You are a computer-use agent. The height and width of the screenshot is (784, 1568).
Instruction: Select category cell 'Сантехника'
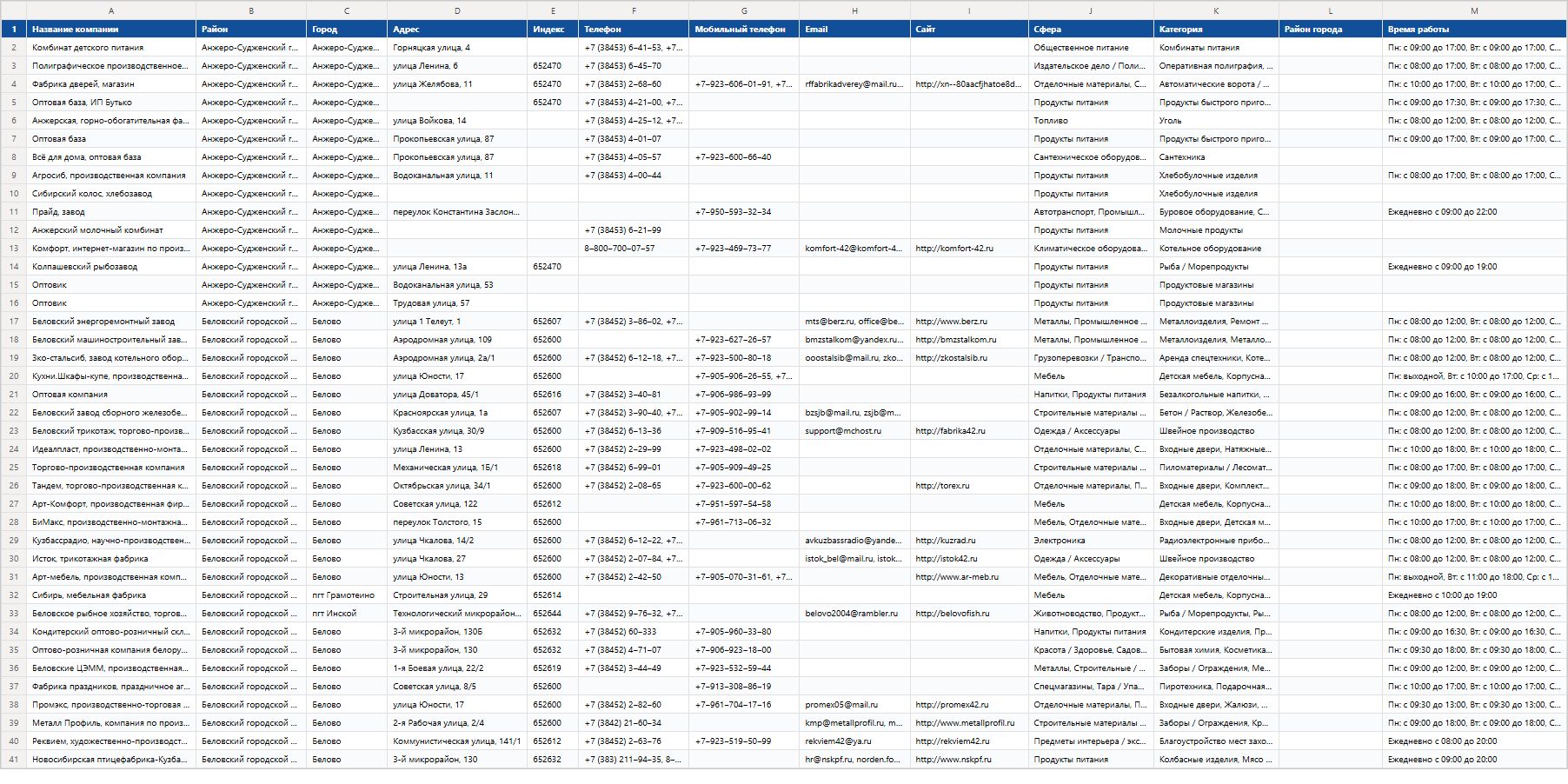[x=1216, y=157]
